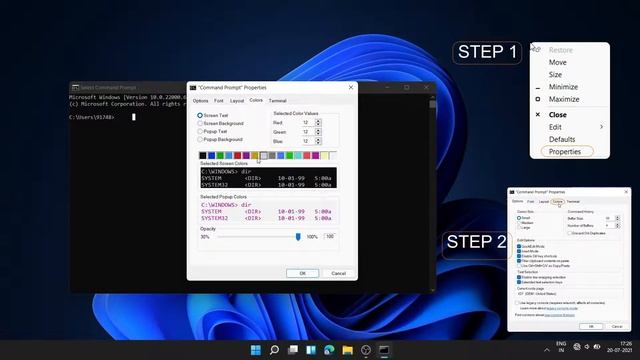Launch Microsoft Edge from taskbar
Screen dimensions: 640x360
click(329, 350)
